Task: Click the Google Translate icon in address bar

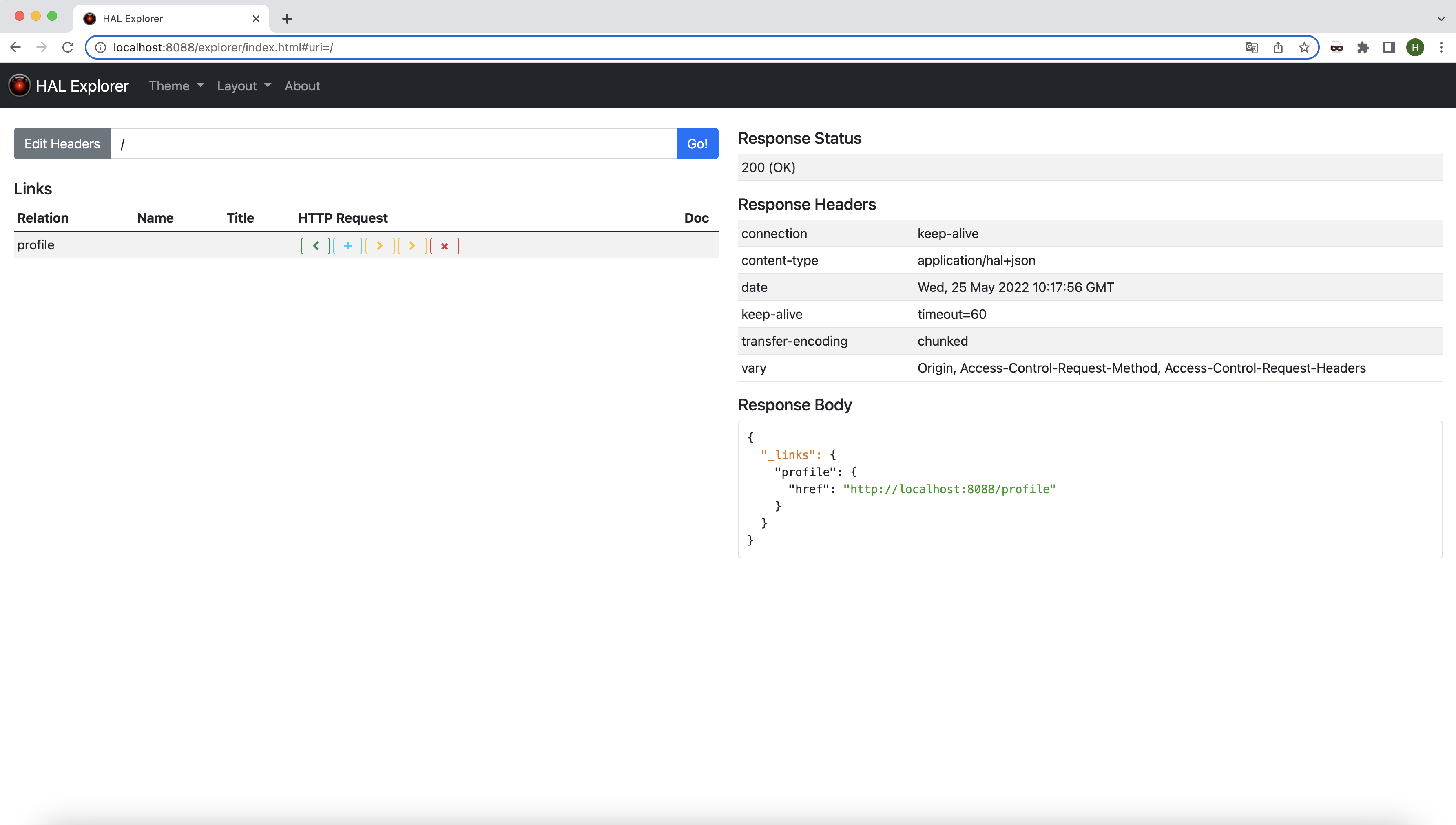Action: [1252, 48]
